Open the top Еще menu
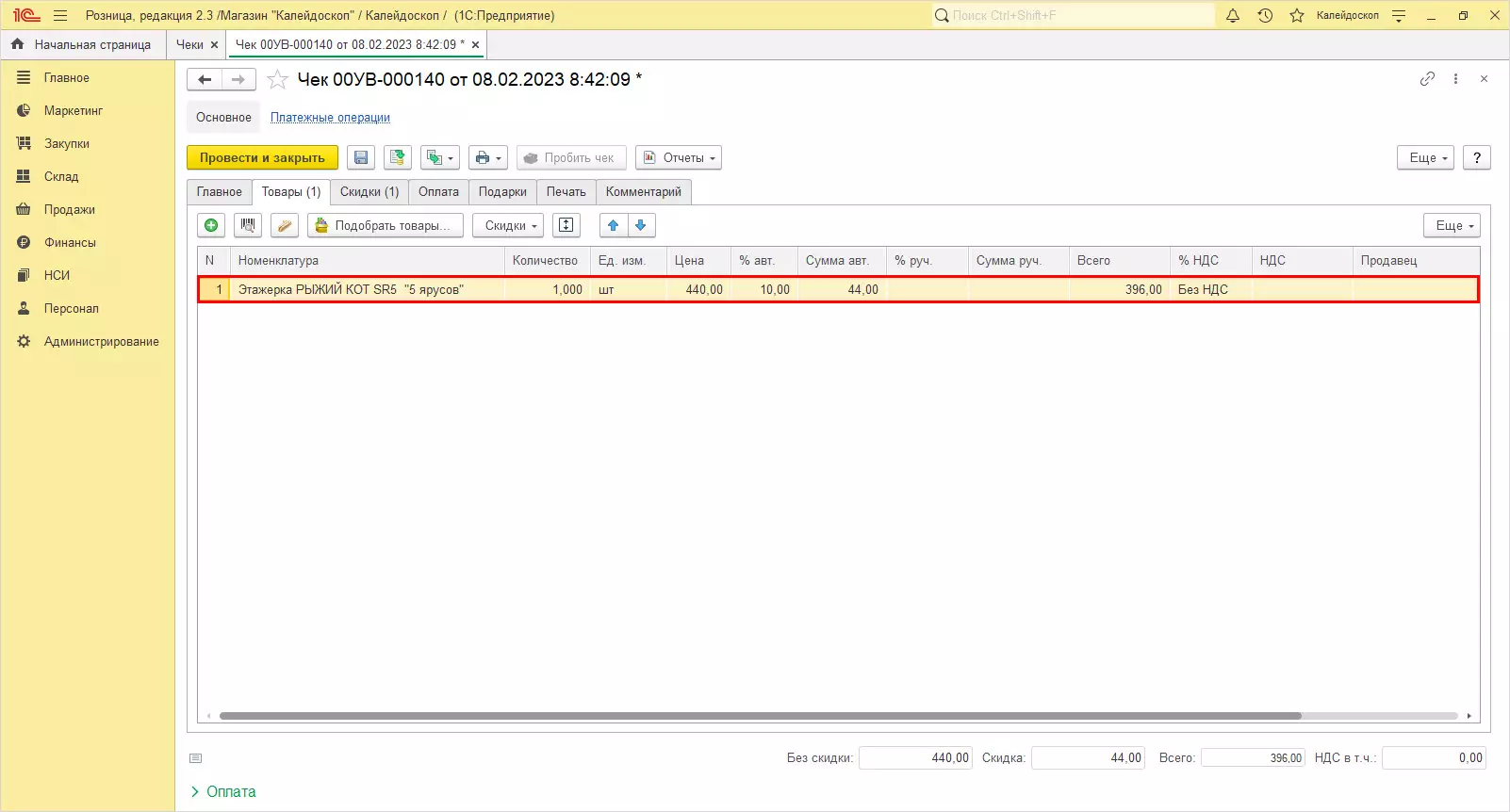 [1426, 157]
